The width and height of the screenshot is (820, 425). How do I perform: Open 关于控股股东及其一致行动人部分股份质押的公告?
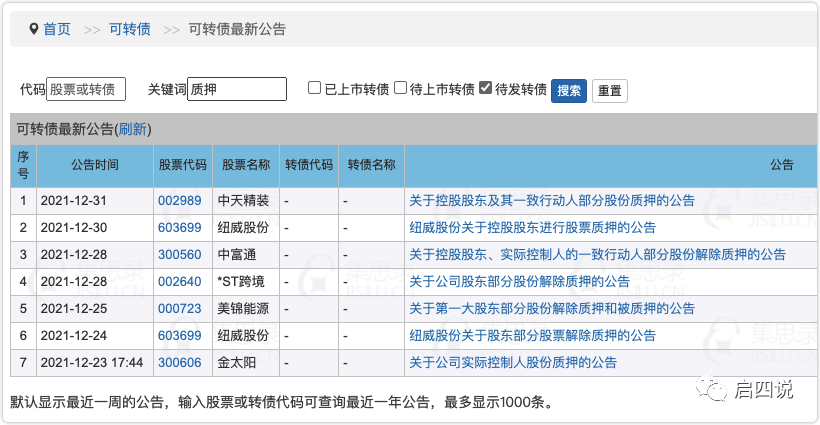552,201
